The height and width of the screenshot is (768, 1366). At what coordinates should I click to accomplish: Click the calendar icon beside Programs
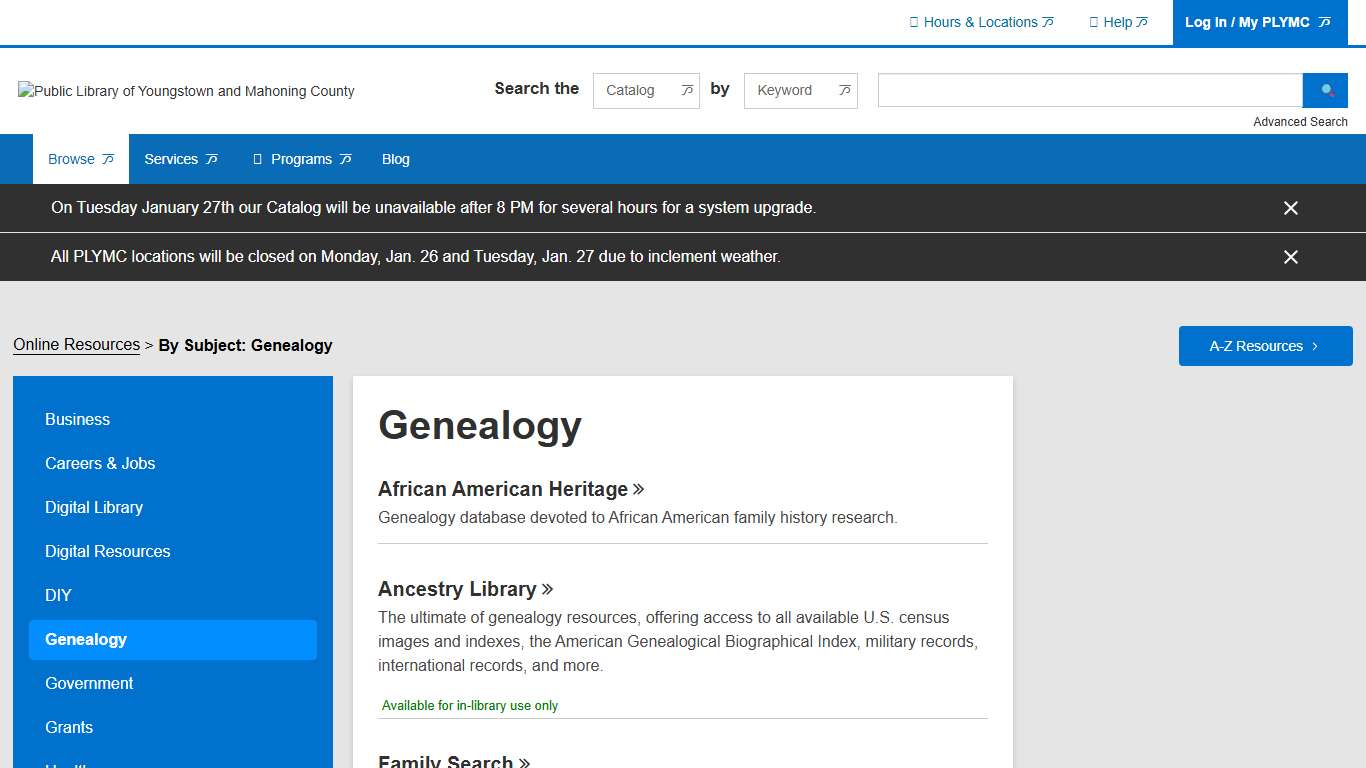(256, 158)
